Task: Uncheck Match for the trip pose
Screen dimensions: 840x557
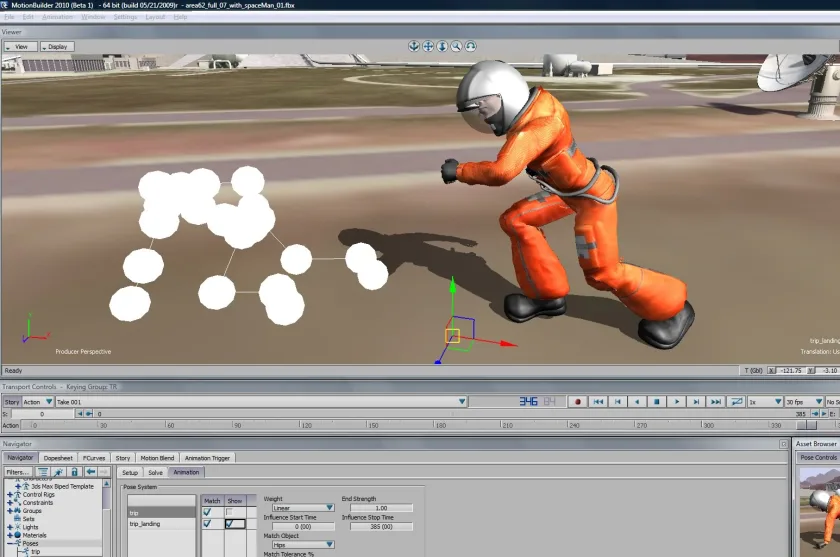Action: point(207,512)
